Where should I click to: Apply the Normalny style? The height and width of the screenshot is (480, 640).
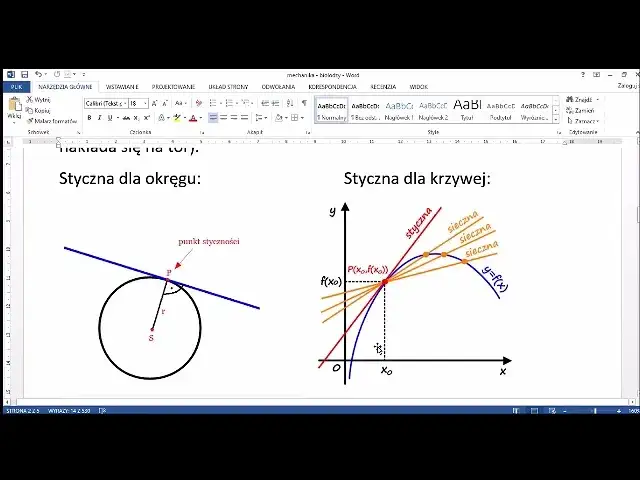click(331, 111)
